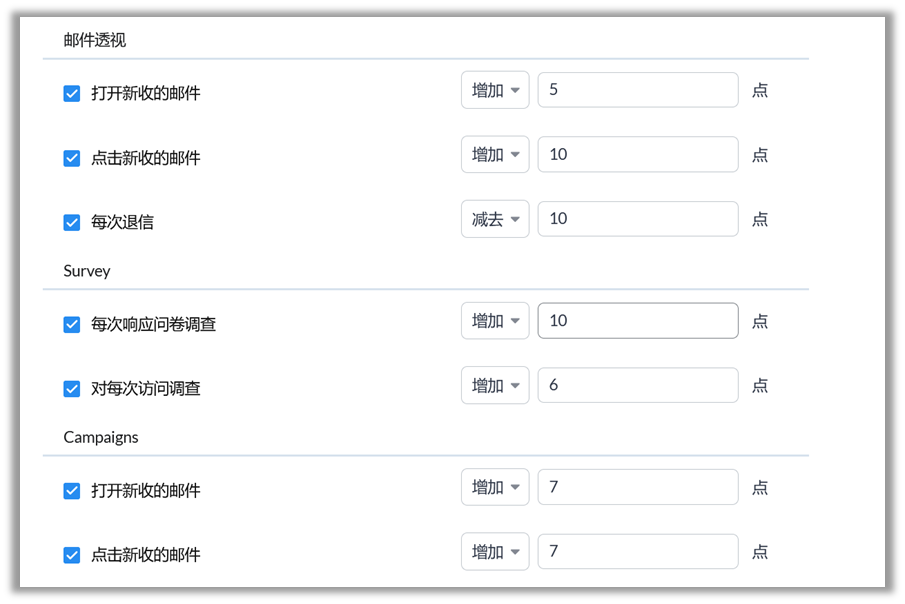This screenshot has width=905, height=604.
Task: Uncheck 打开新收的邮件 under Campaigns
Action: [72, 491]
